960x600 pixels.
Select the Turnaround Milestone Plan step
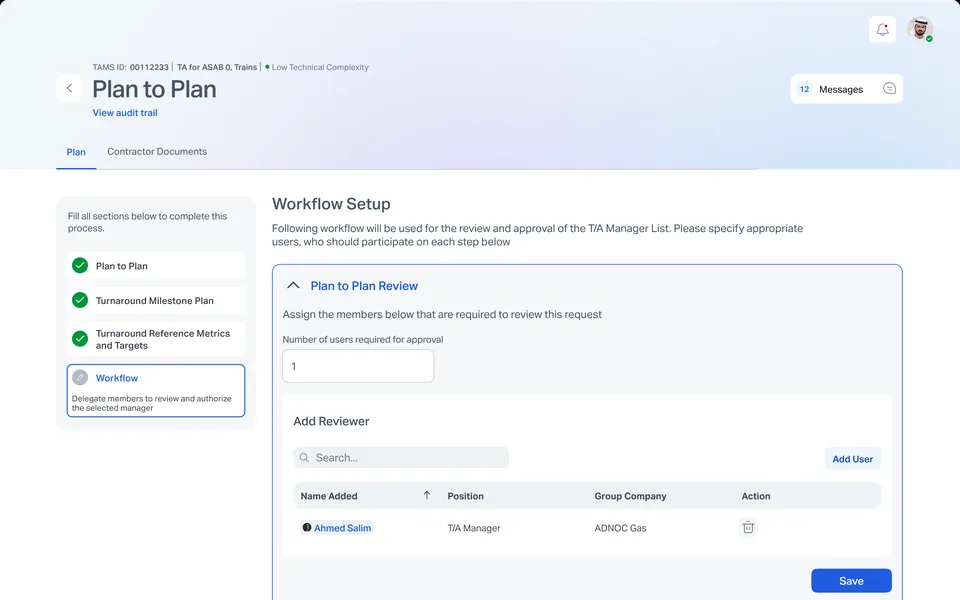click(x=156, y=301)
